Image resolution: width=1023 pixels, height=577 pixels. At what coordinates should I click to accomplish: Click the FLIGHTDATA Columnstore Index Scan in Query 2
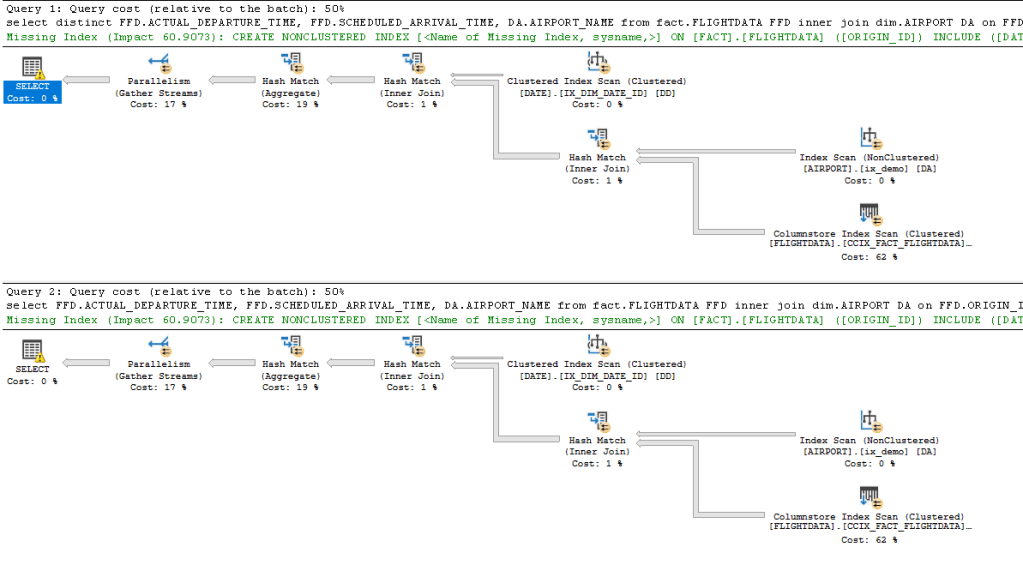click(x=869, y=497)
